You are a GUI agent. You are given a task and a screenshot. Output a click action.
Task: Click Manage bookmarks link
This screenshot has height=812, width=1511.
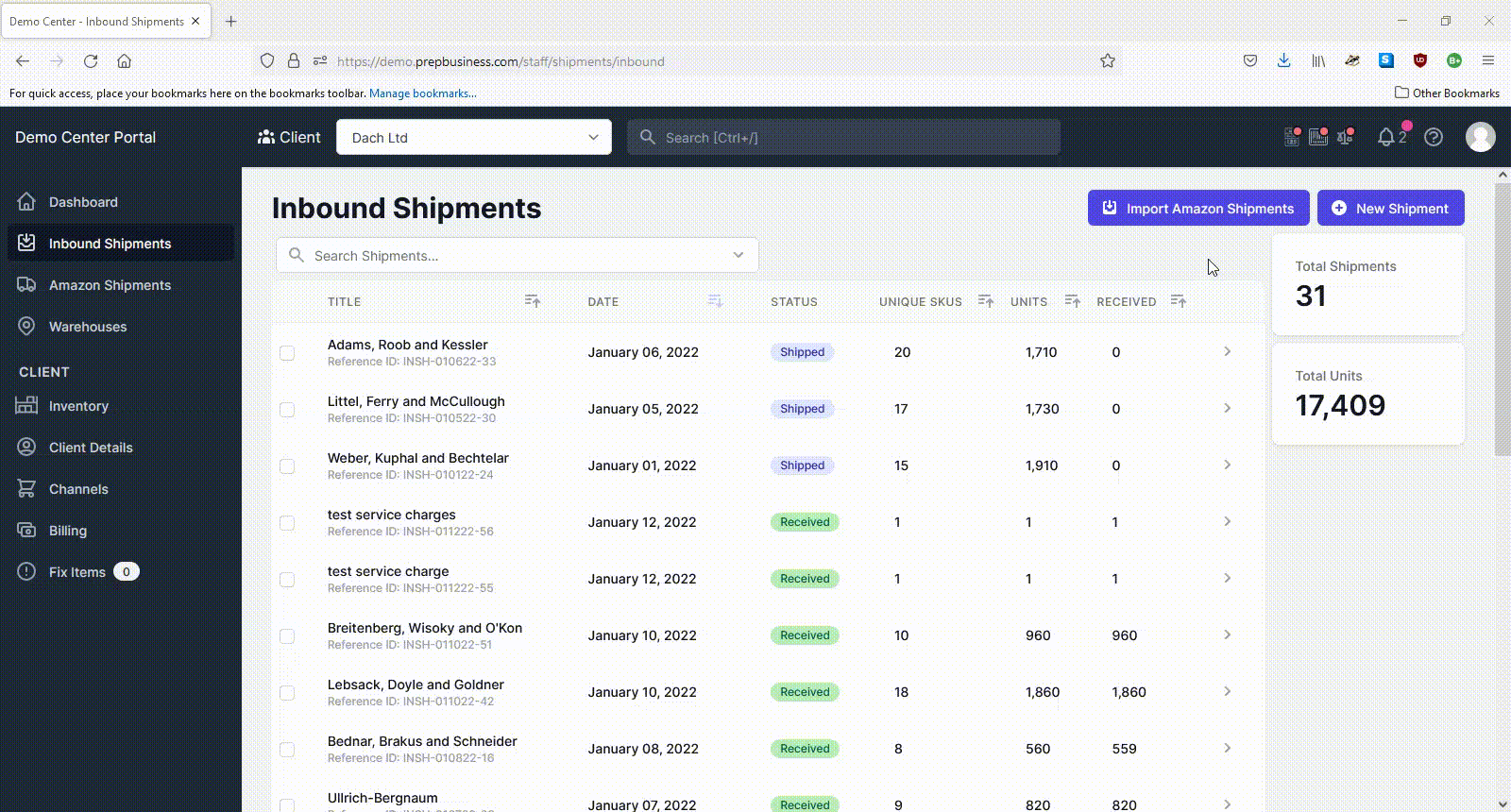pos(423,93)
